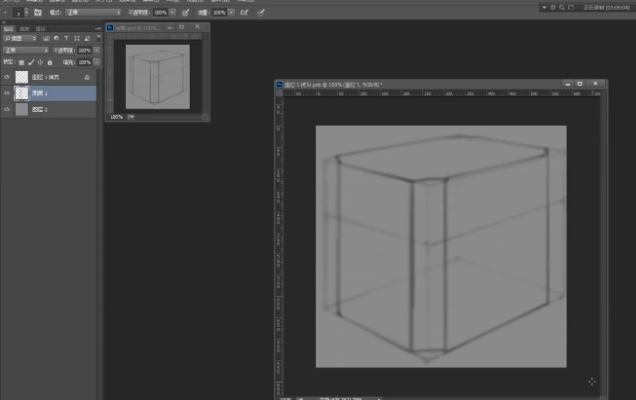Click the recording timer text

pyautogui.click(x=607, y=7)
